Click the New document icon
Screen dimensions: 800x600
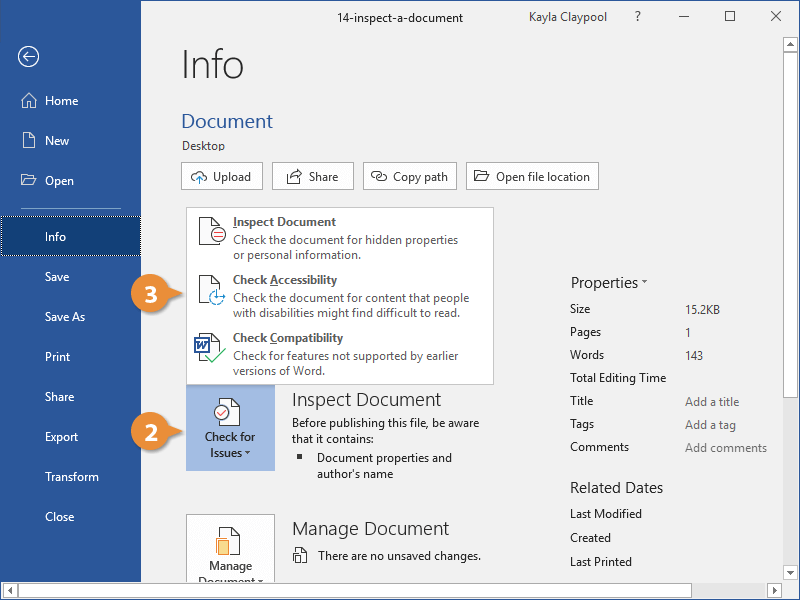[x=28, y=141]
